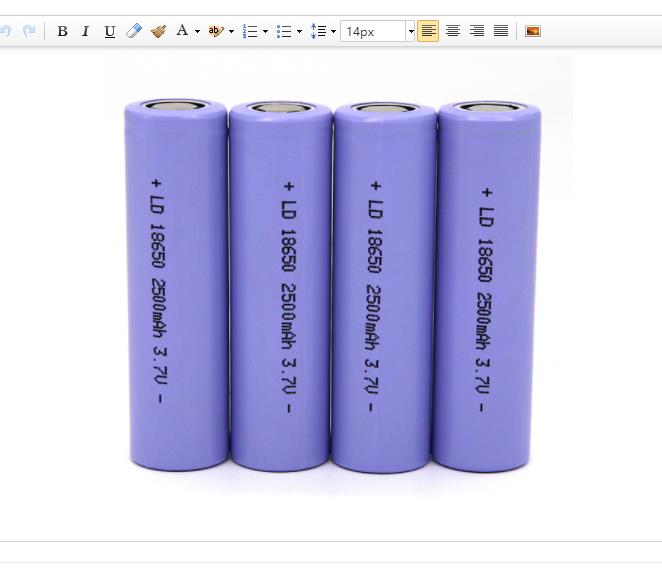
Task: Insert a bulleted list
Action: 284,31
